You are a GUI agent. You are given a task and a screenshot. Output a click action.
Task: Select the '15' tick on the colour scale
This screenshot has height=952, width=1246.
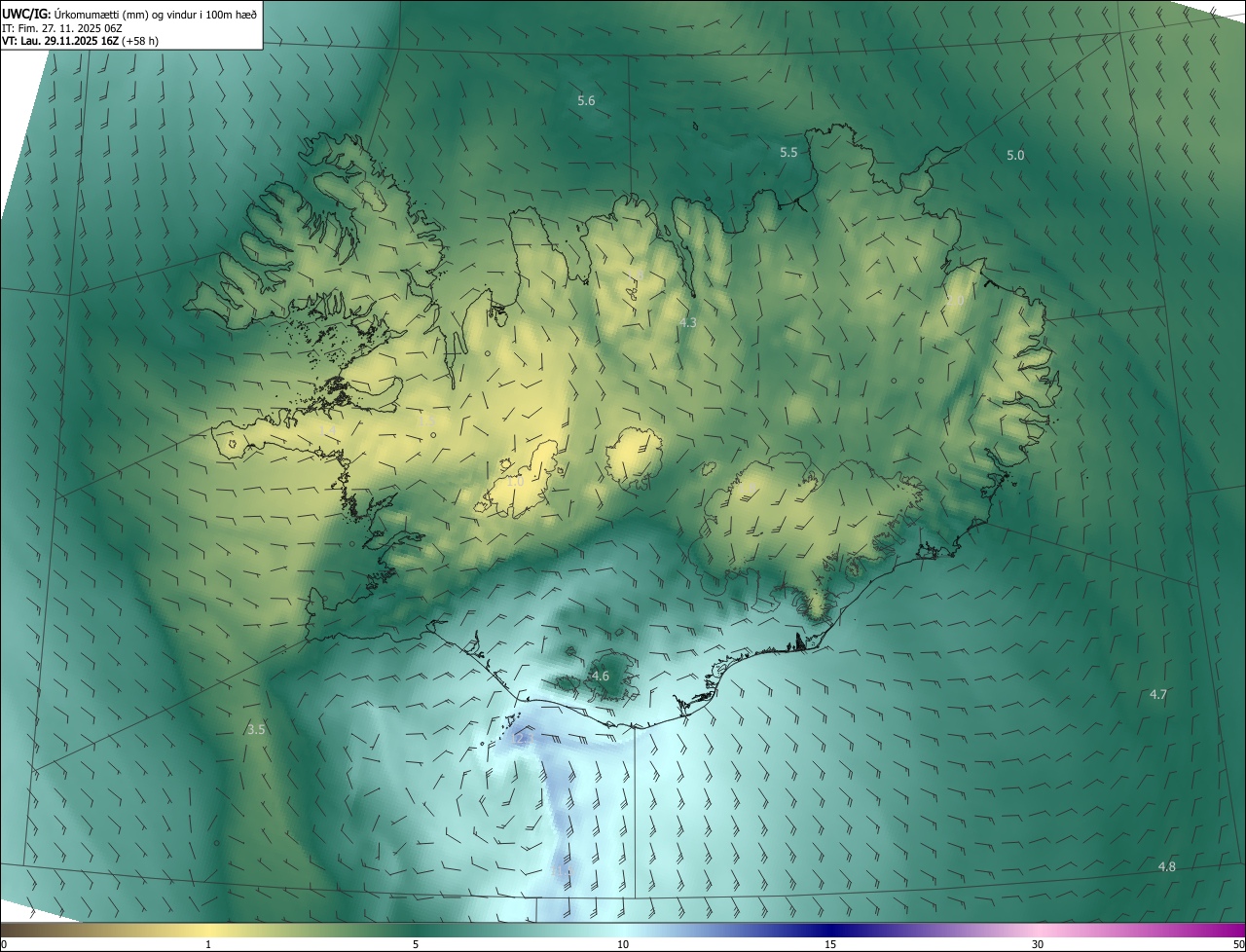tap(830, 945)
